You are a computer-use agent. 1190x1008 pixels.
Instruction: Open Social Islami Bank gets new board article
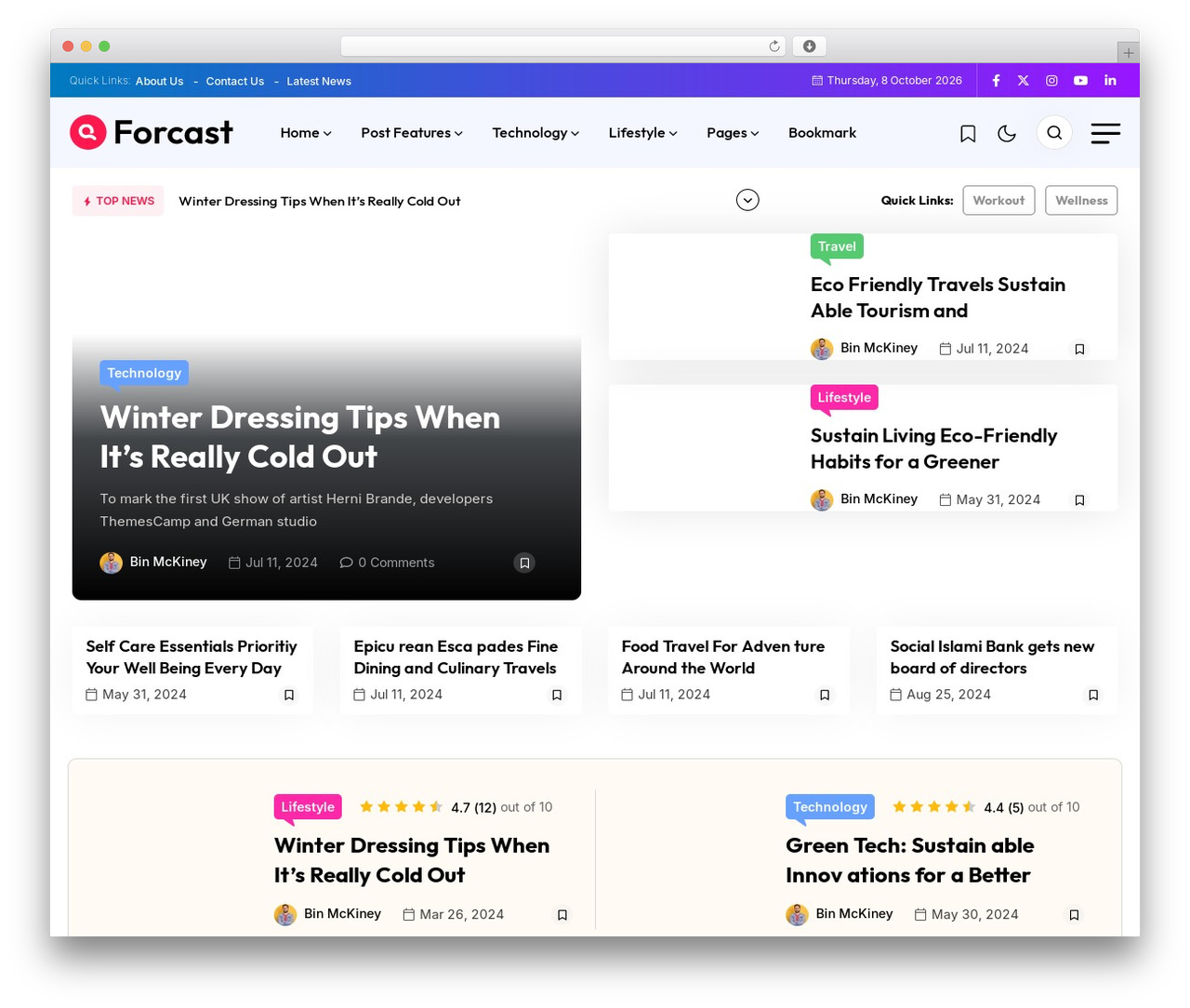click(x=992, y=657)
